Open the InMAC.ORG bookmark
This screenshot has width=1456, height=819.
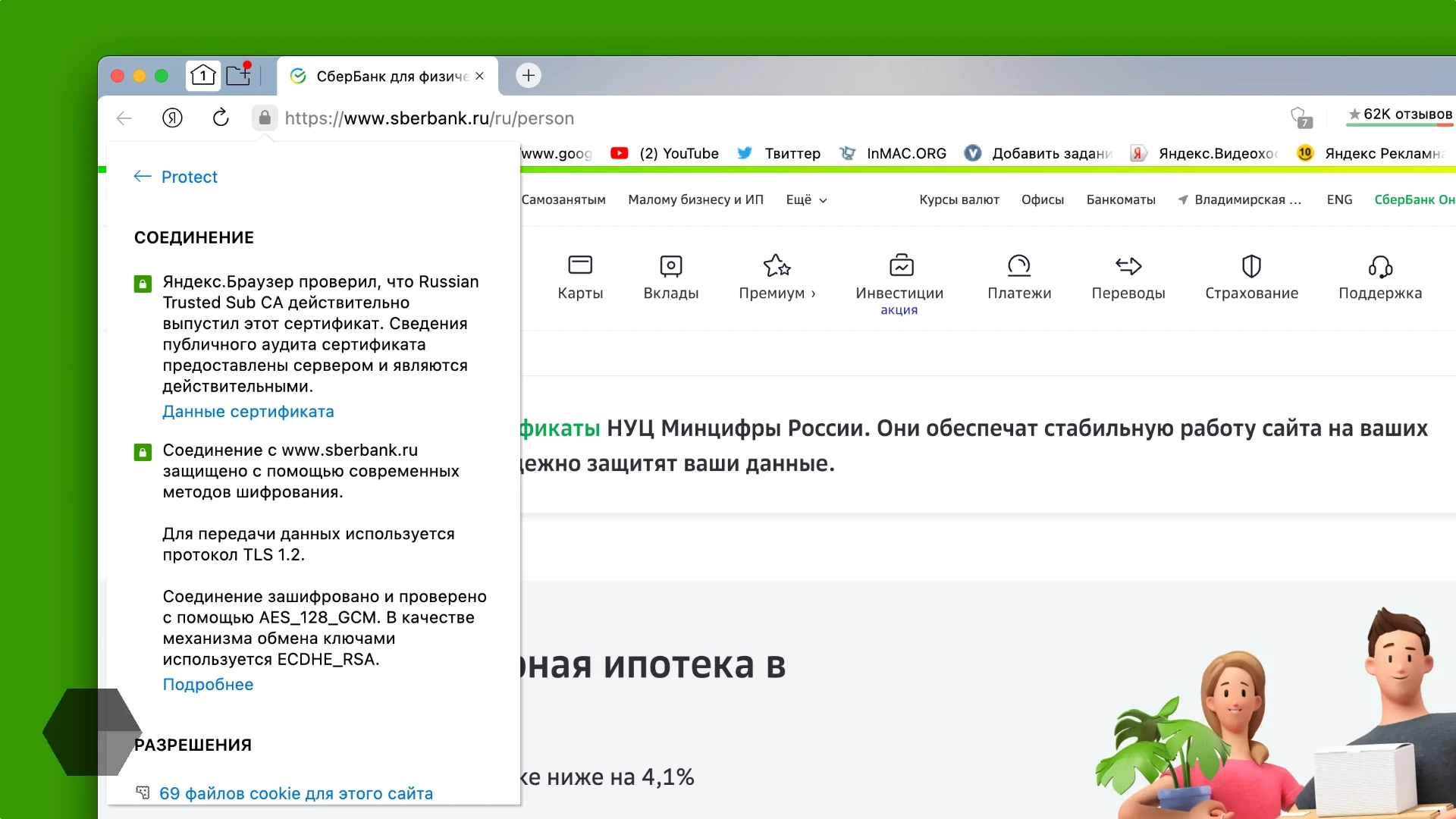pyautogui.click(x=893, y=153)
